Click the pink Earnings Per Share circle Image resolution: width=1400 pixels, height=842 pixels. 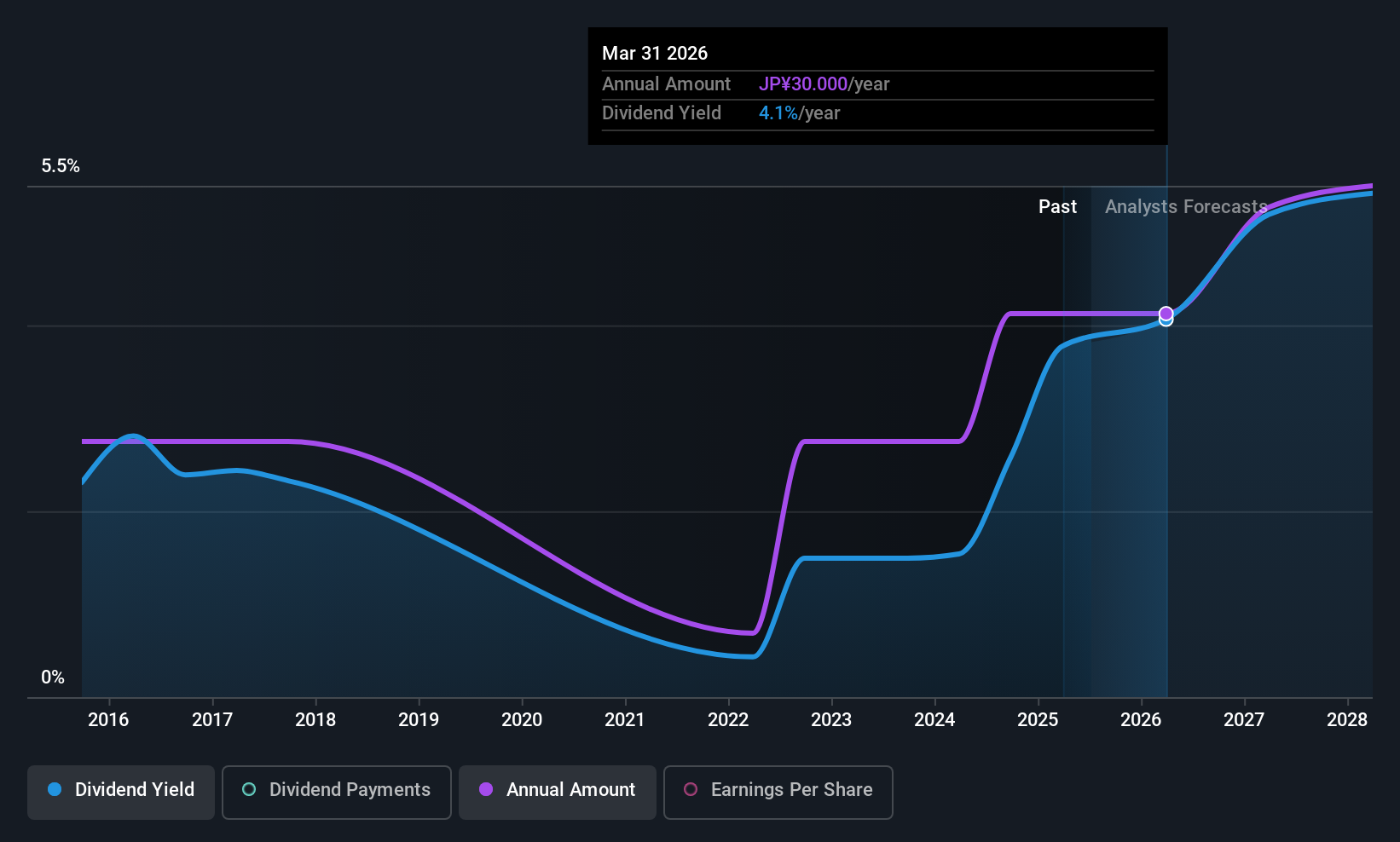click(691, 789)
